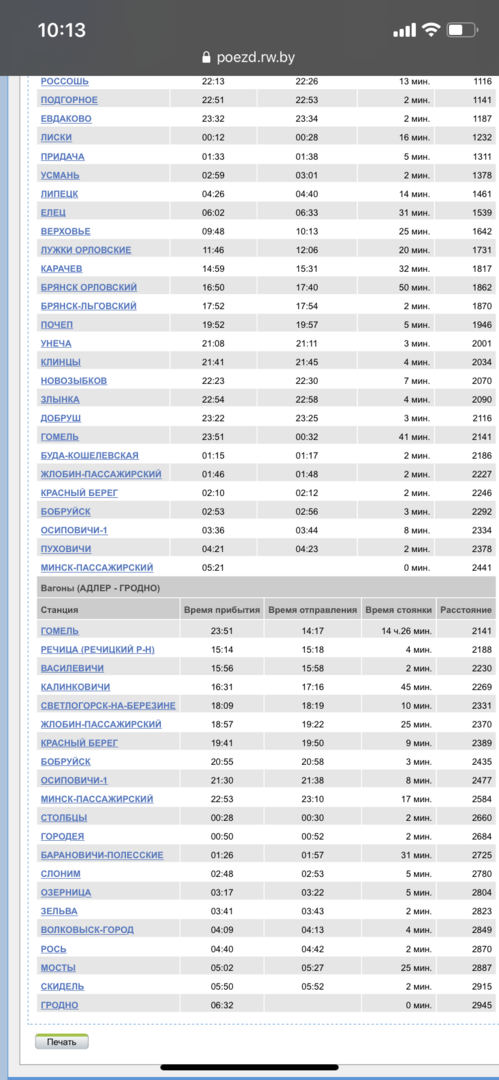Open the ЛУЖКИ ОРЛОВСКИЕ station link
499x1080 pixels.
[x=86, y=250]
